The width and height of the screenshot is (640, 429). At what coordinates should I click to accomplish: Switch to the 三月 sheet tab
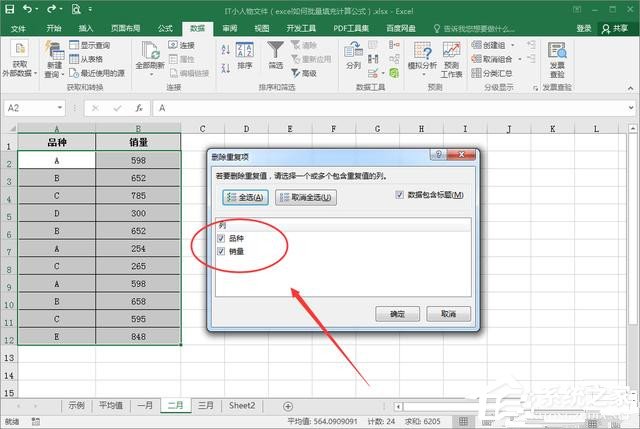click(205, 406)
